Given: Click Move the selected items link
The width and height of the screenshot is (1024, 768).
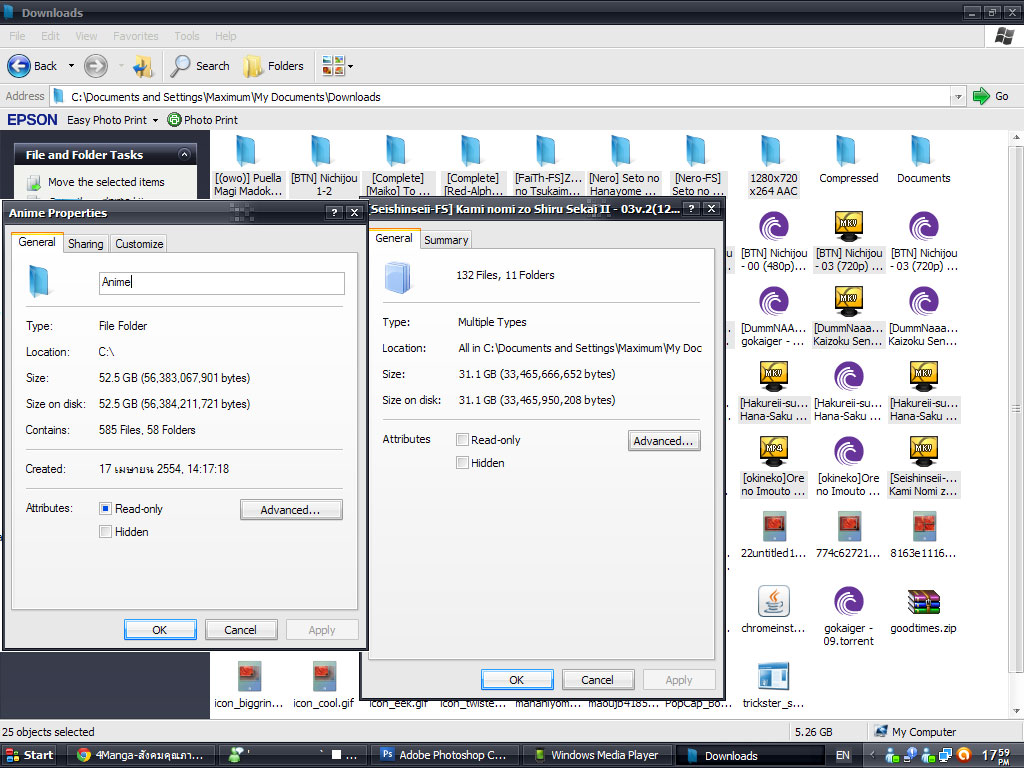Looking at the screenshot, I should (x=106, y=182).
